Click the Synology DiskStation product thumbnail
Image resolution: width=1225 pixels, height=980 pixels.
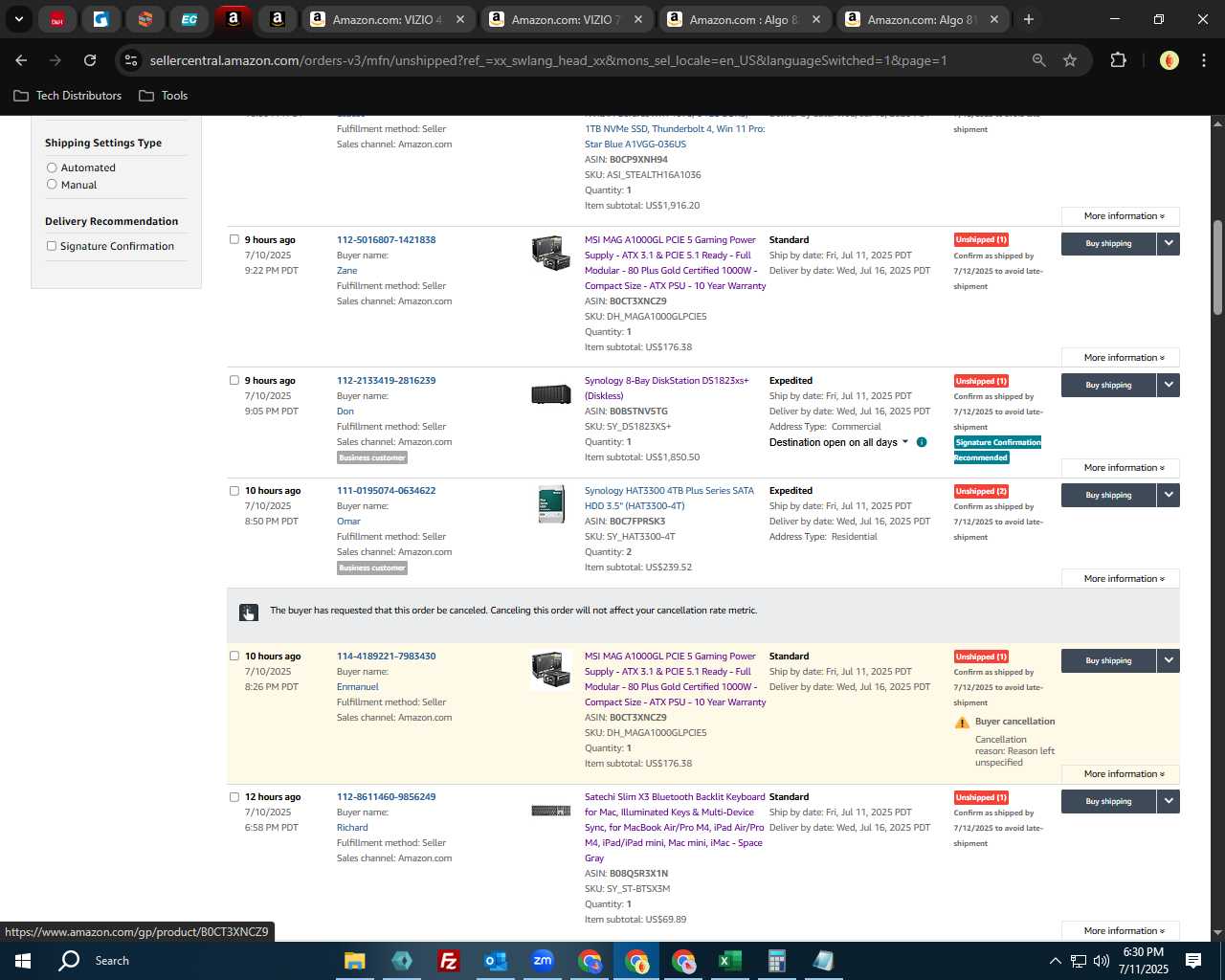point(551,393)
